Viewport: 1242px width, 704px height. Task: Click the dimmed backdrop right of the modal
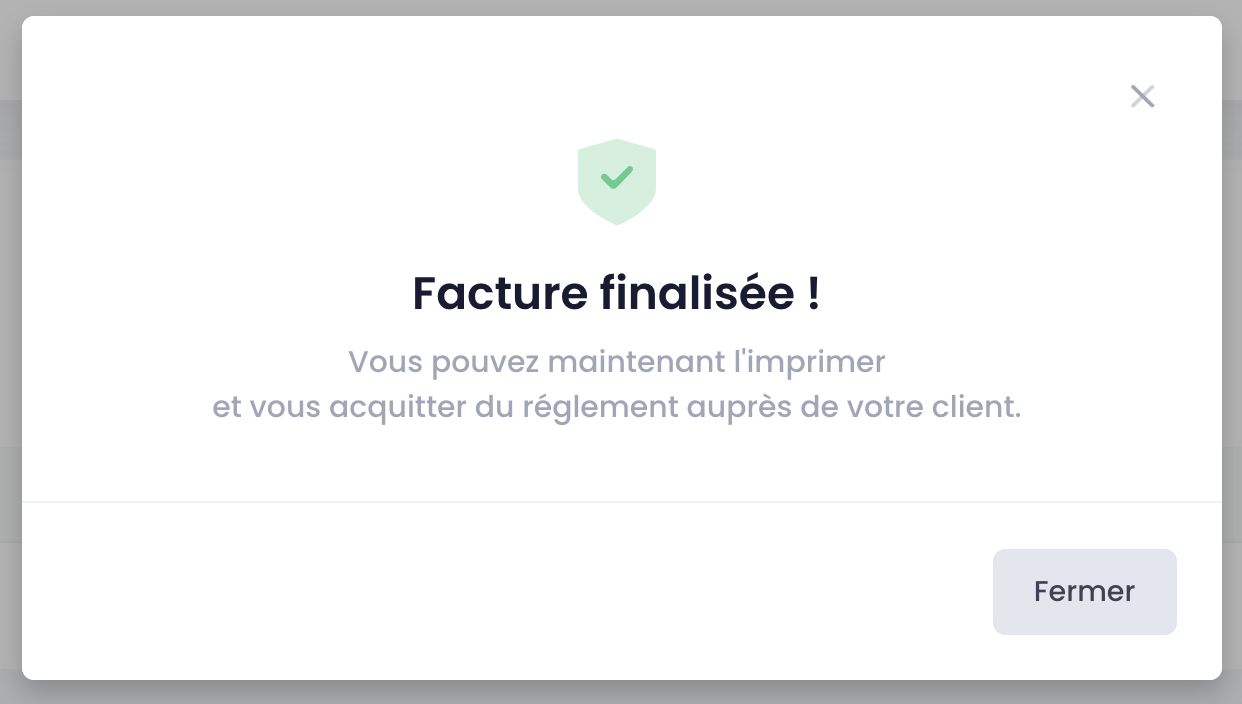1232,350
